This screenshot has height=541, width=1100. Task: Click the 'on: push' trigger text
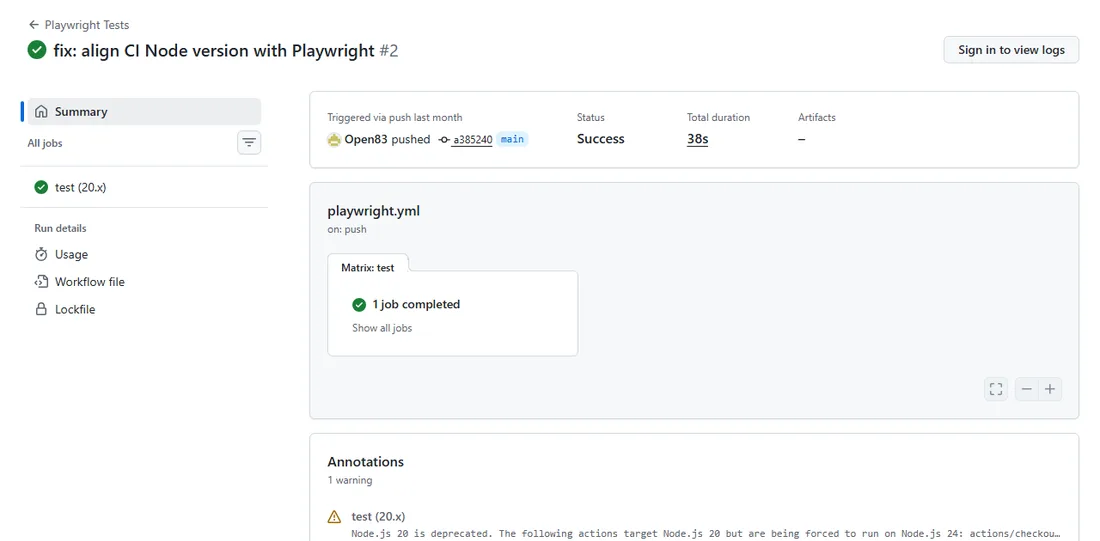pyautogui.click(x=347, y=229)
